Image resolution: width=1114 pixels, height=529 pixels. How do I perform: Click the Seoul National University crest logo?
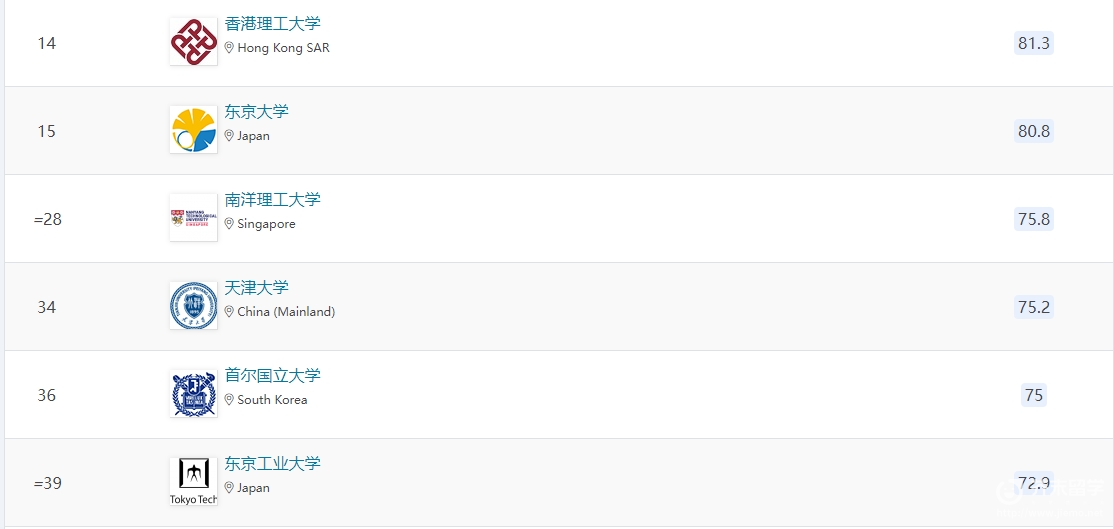click(x=193, y=393)
